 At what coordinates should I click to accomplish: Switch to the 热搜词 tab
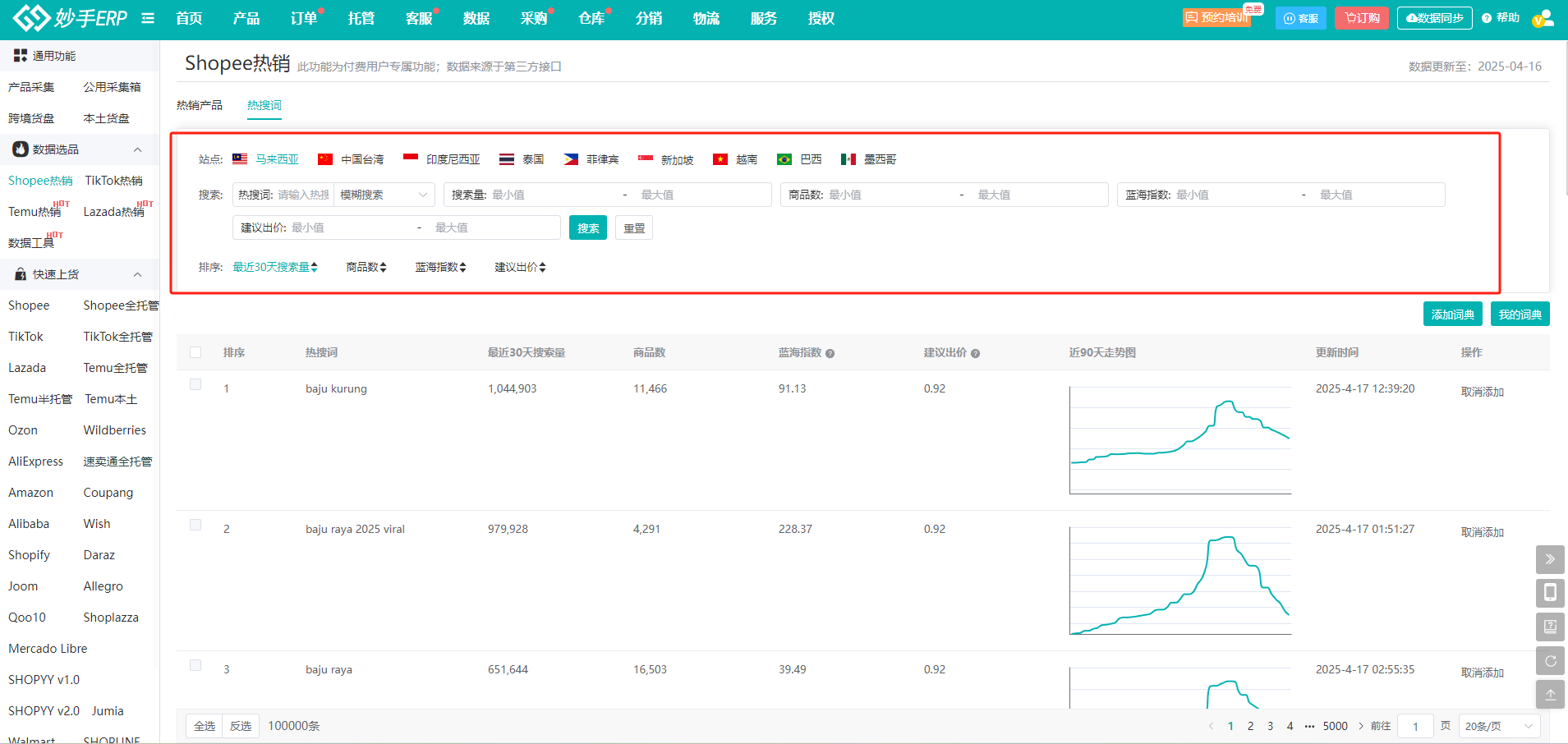[264, 105]
